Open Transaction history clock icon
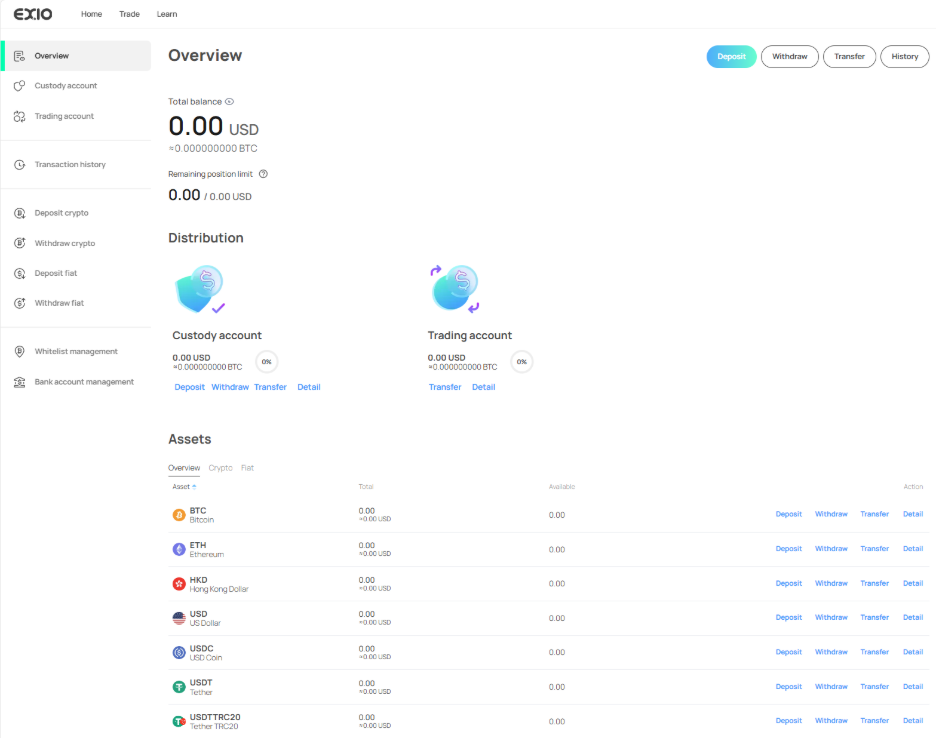Viewport: 936px width, 738px height. (19, 165)
